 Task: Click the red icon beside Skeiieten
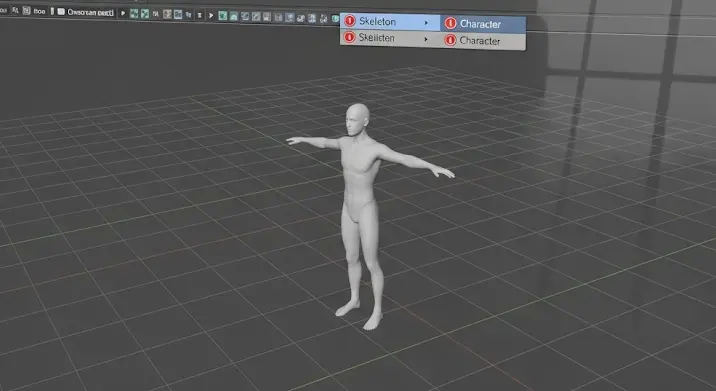349,37
